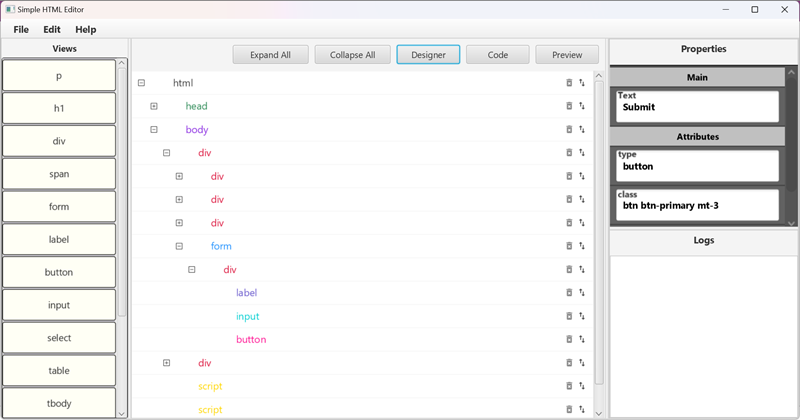
Task: Delete the button tree node with trash icon
Action: pyautogui.click(x=569, y=339)
